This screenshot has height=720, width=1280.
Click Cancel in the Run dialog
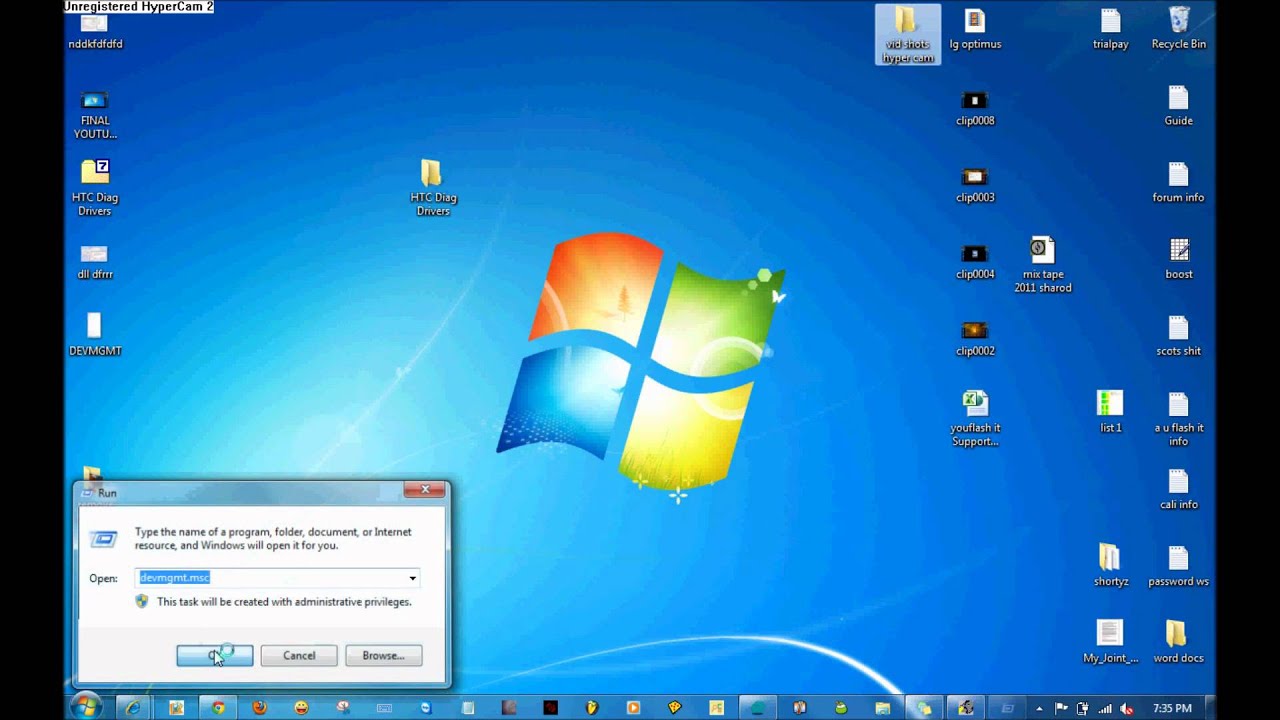pos(298,655)
